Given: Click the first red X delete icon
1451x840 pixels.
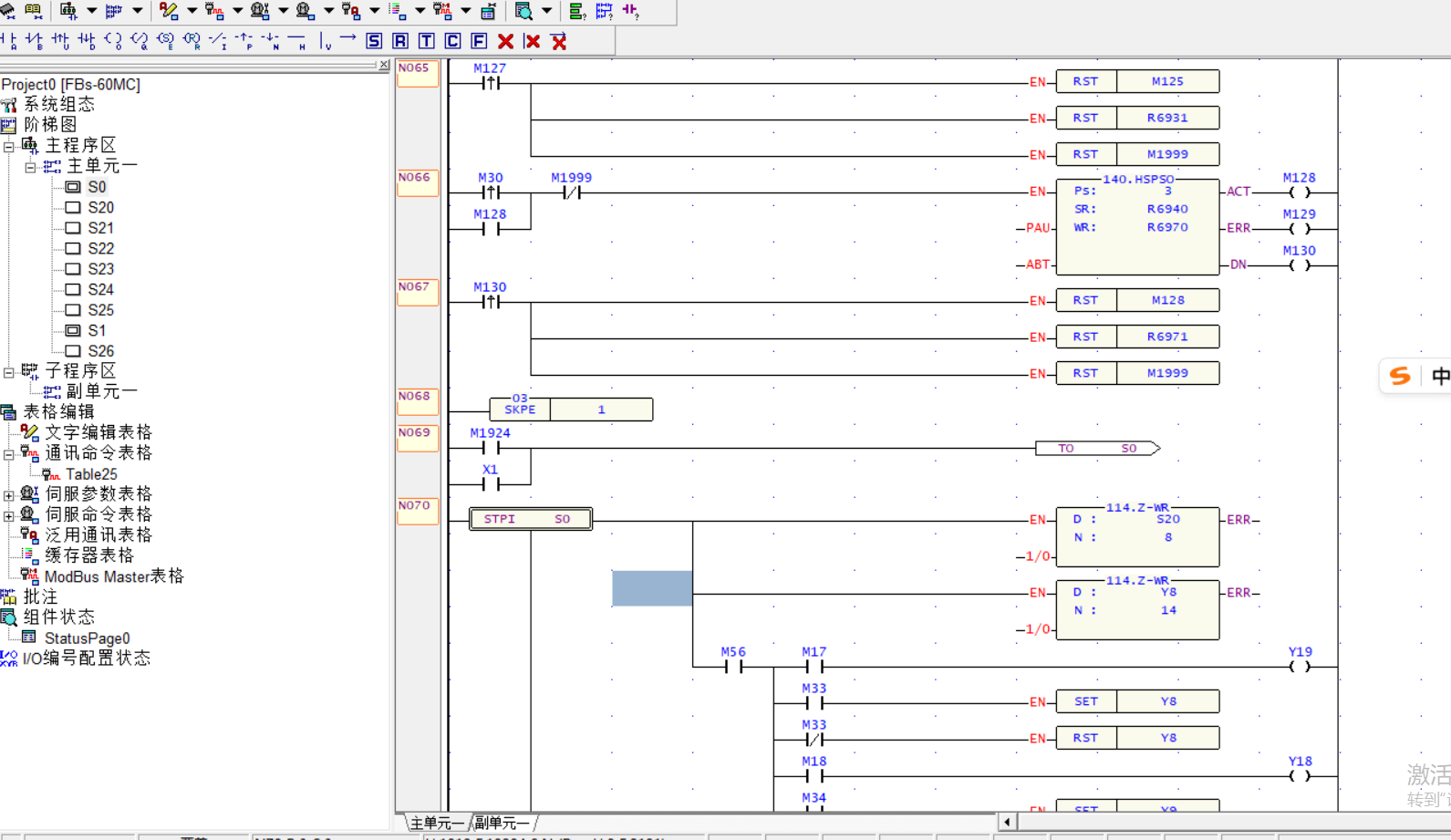Looking at the screenshot, I should tap(506, 41).
